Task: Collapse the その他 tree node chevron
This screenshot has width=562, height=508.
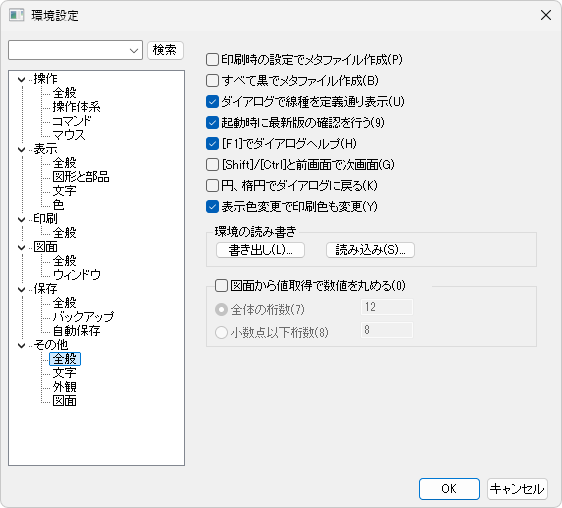Action: [x=22, y=345]
